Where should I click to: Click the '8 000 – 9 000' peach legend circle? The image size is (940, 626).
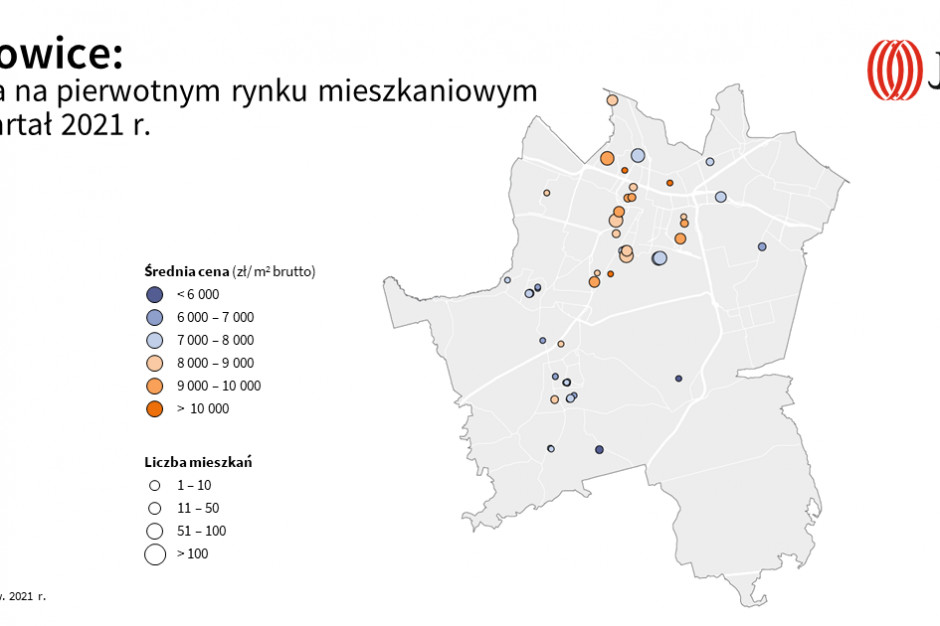click(x=155, y=363)
